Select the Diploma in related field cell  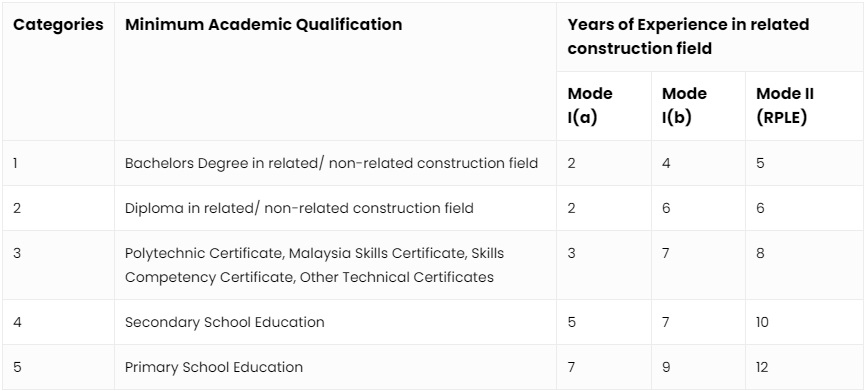click(x=299, y=208)
